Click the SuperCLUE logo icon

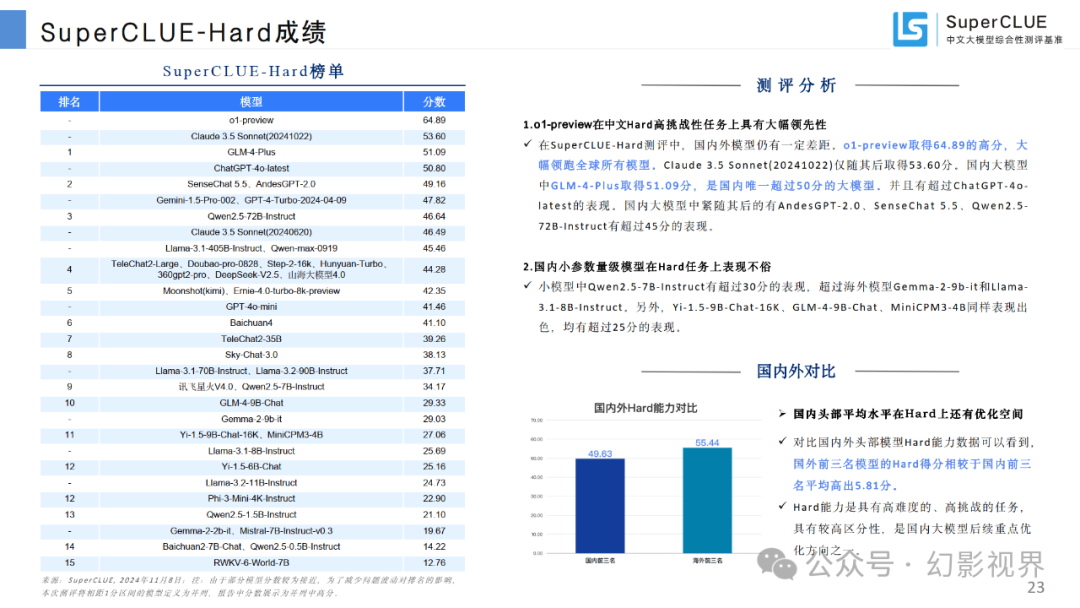pyautogui.click(x=910, y=29)
